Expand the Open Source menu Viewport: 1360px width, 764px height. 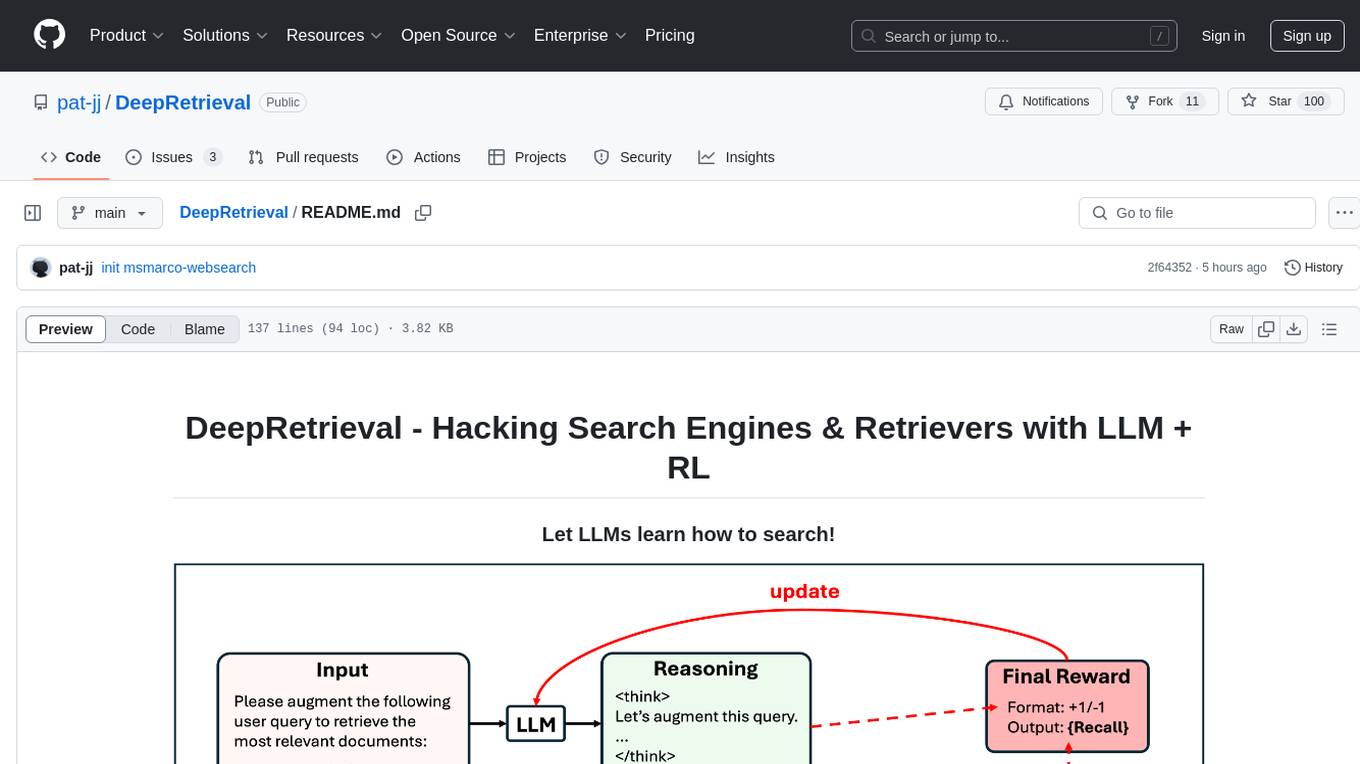458,35
